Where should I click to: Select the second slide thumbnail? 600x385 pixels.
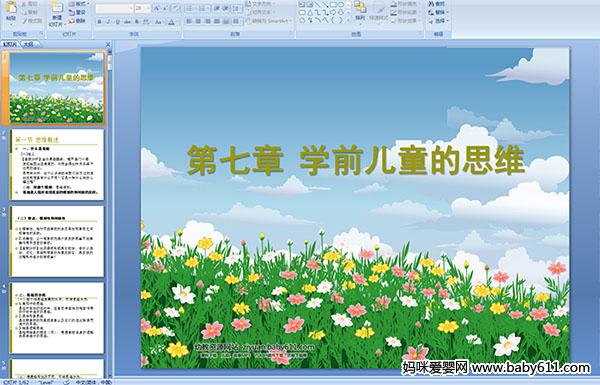pyautogui.click(x=57, y=165)
